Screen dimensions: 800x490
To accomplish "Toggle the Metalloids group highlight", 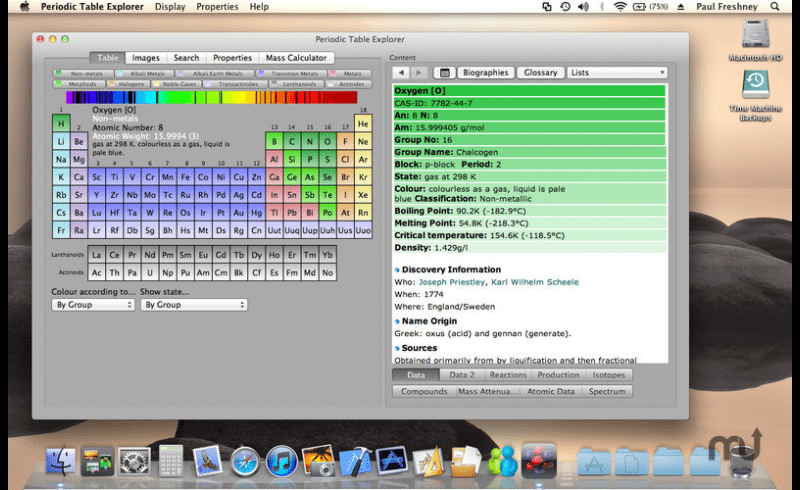I will (79, 84).
